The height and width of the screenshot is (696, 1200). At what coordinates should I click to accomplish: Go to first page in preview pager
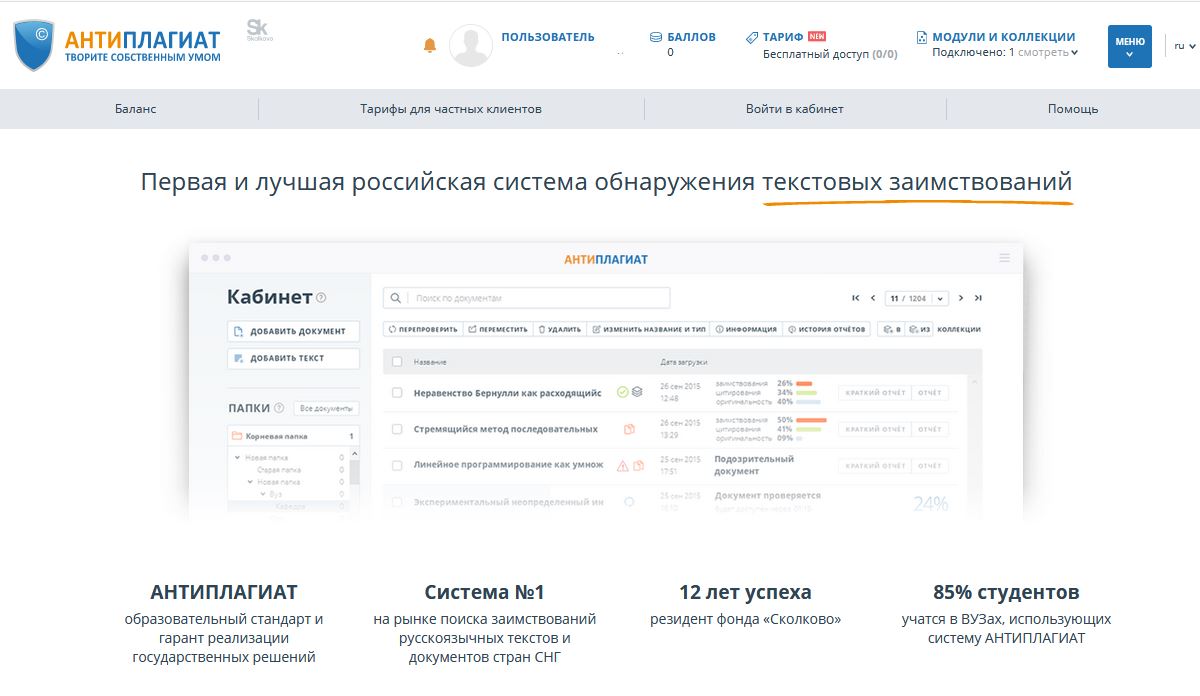coord(856,298)
